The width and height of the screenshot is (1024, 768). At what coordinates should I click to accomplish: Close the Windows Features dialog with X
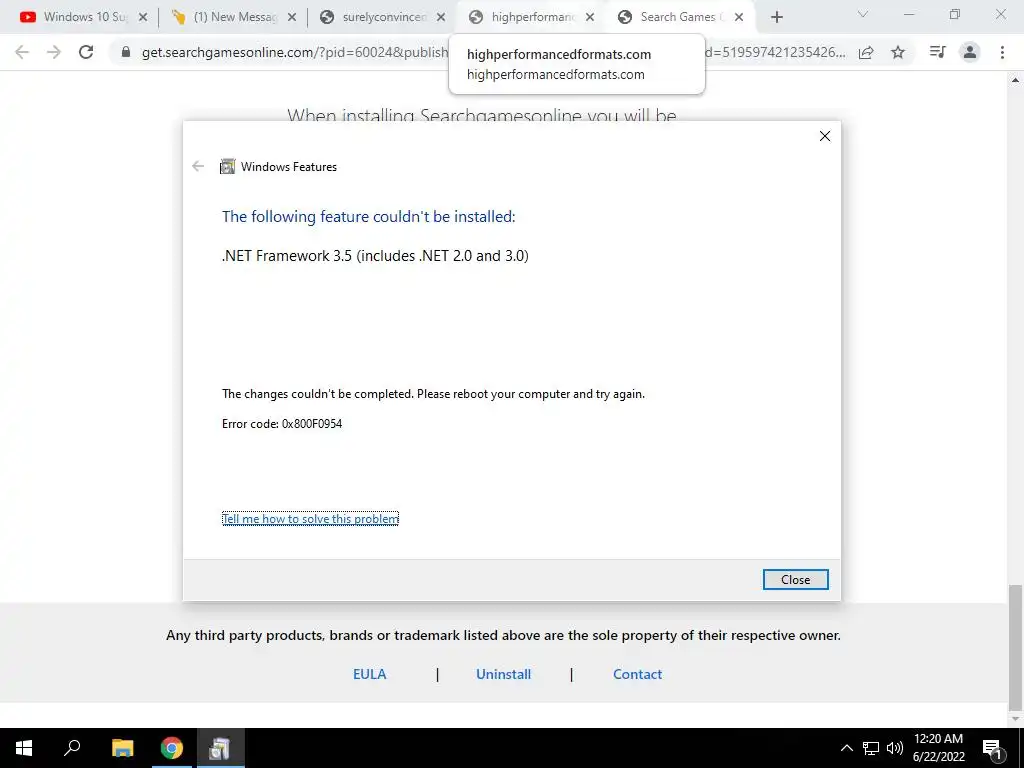[x=825, y=136]
